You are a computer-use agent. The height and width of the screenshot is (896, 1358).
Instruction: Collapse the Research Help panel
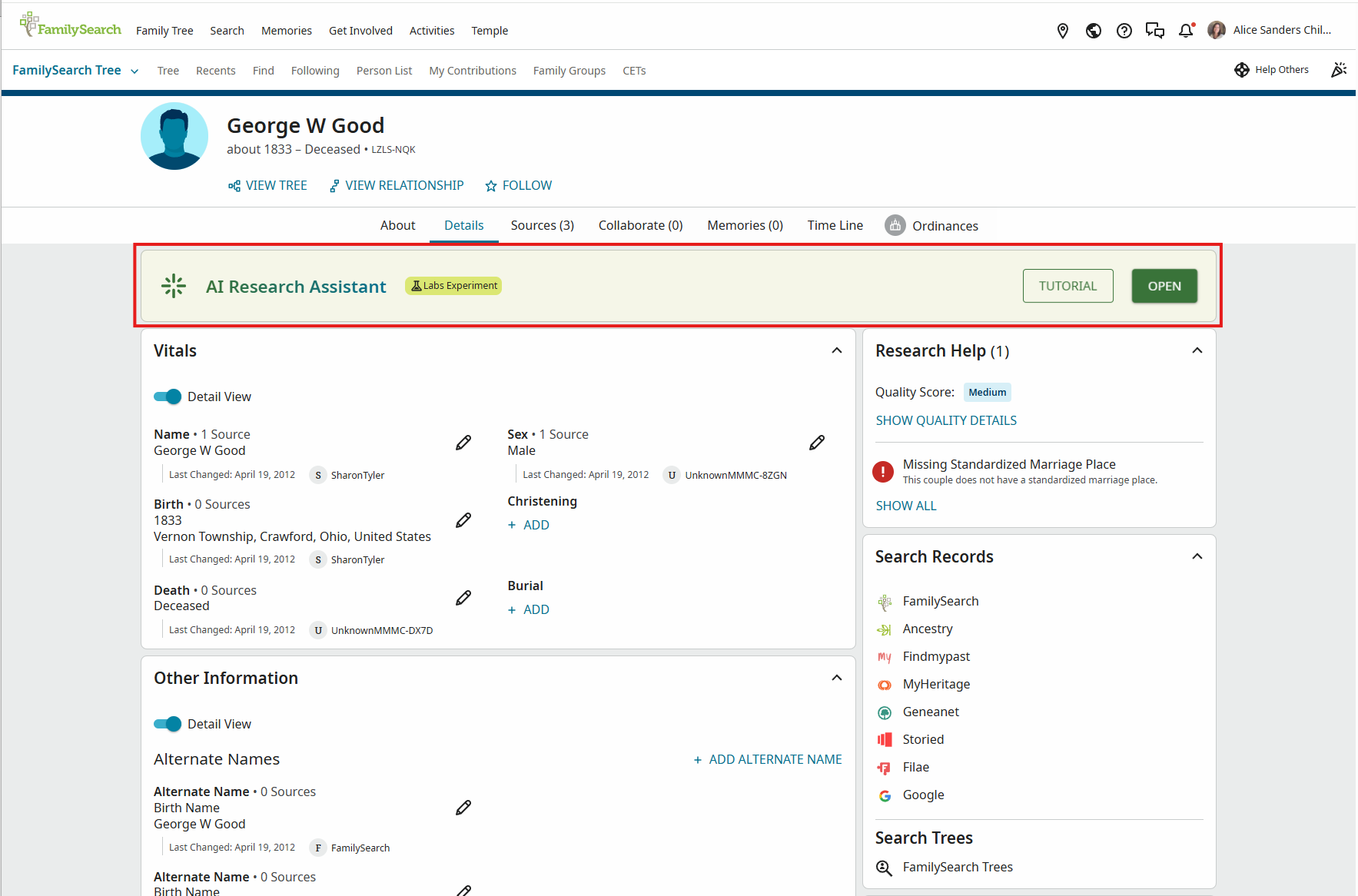[1197, 350]
